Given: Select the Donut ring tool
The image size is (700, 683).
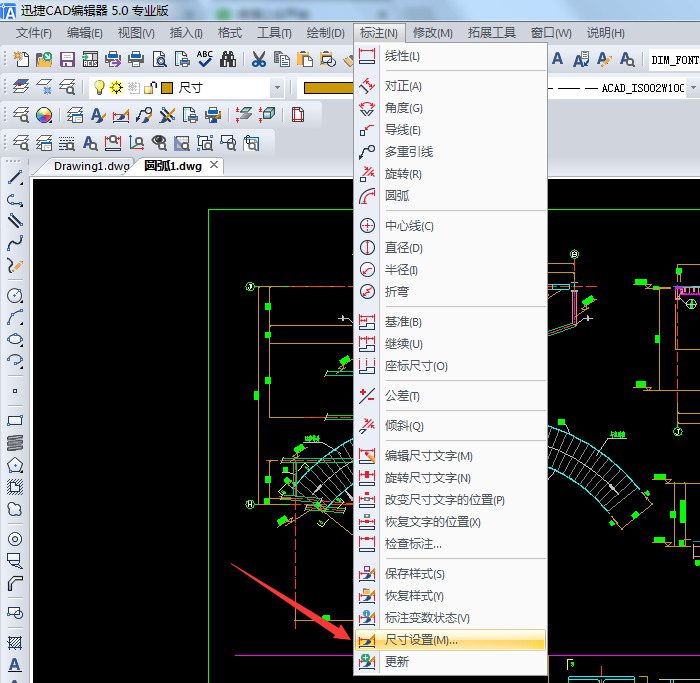Looking at the screenshot, I should [15, 539].
